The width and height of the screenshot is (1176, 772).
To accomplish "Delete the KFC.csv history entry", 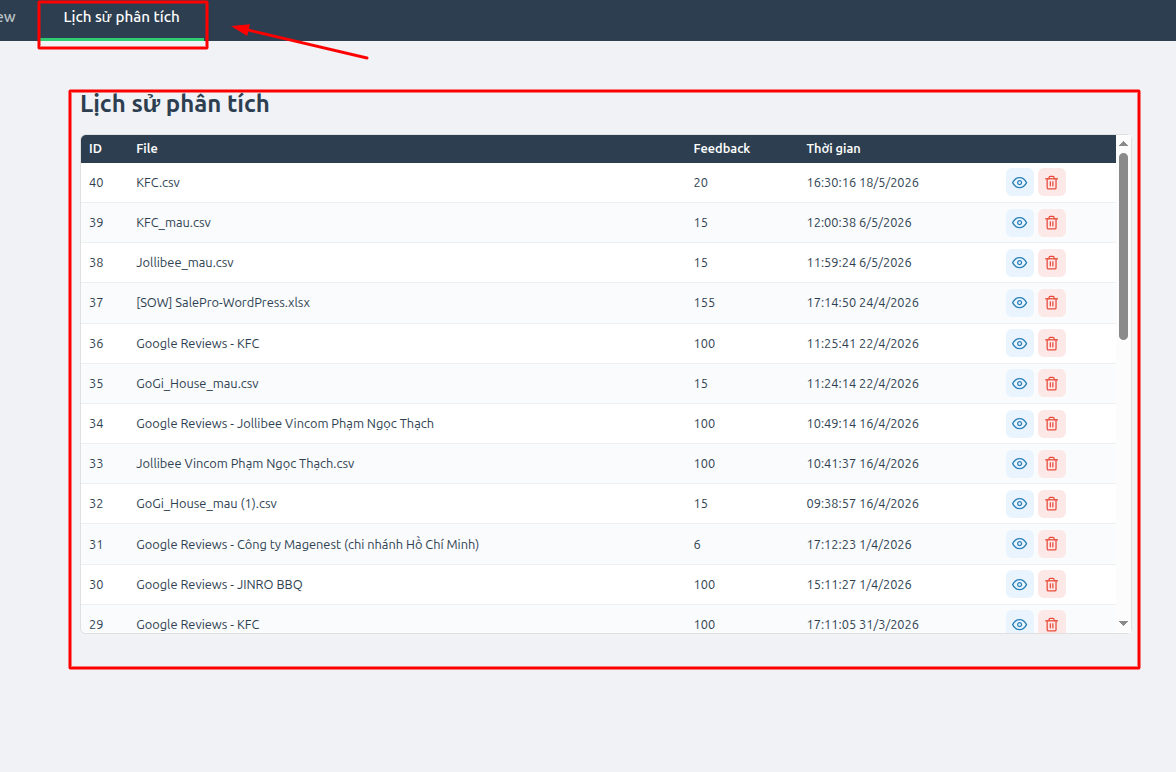I will (1052, 182).
